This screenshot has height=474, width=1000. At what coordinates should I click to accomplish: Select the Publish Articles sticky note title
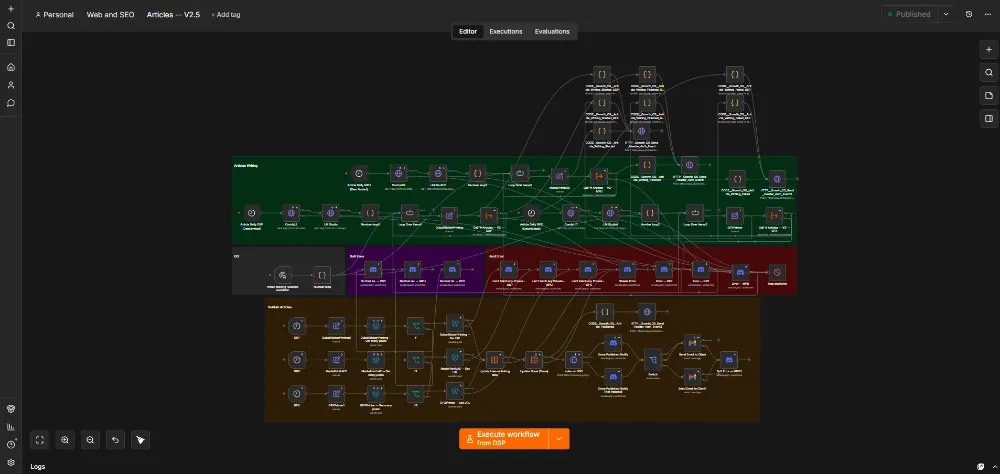[x=281, y=307]
